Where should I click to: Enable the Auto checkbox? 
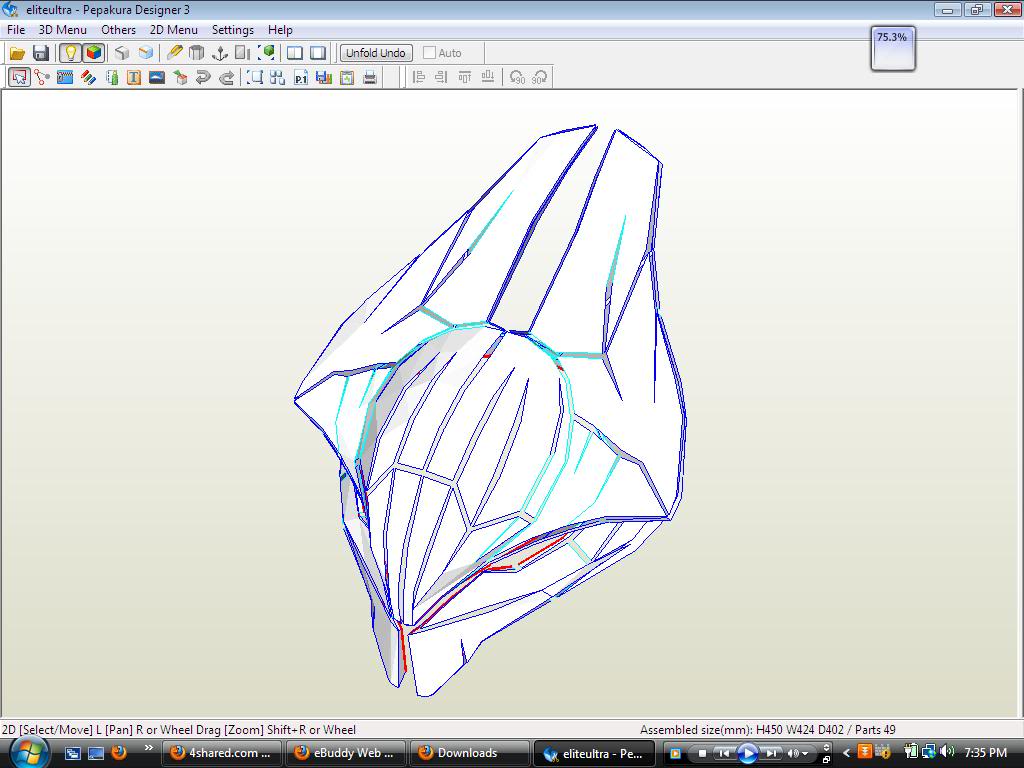click(x=429, y=53)
